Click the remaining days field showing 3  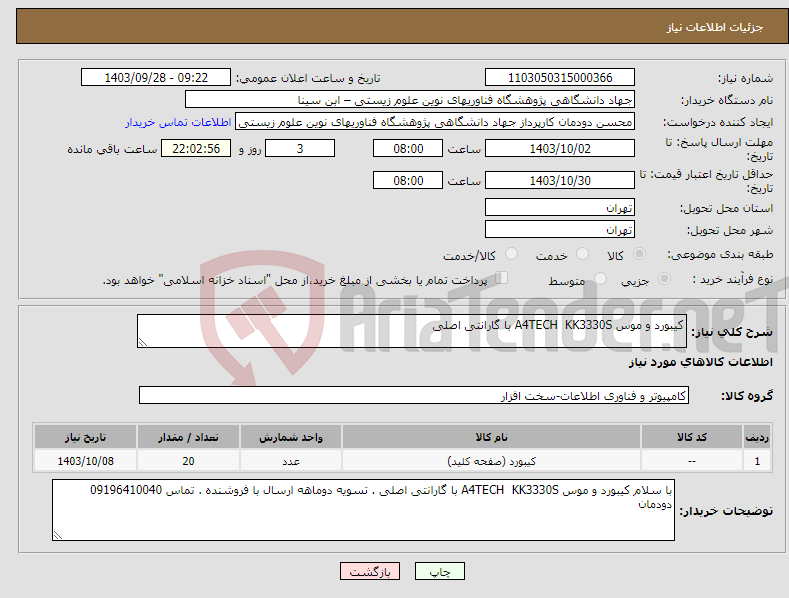(x=300, y=148)
